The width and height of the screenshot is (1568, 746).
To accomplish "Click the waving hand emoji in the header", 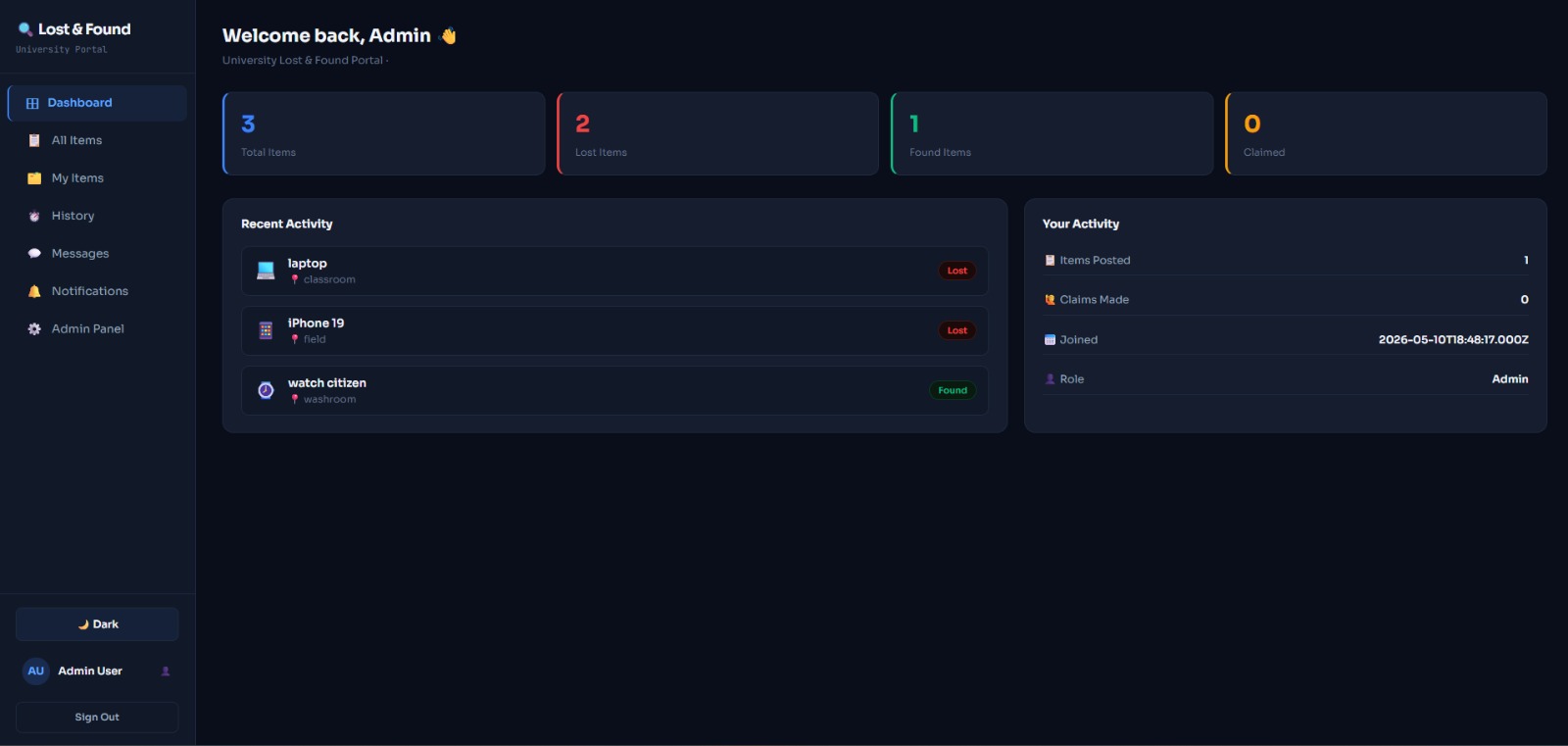I will click(x=449, y=36).
